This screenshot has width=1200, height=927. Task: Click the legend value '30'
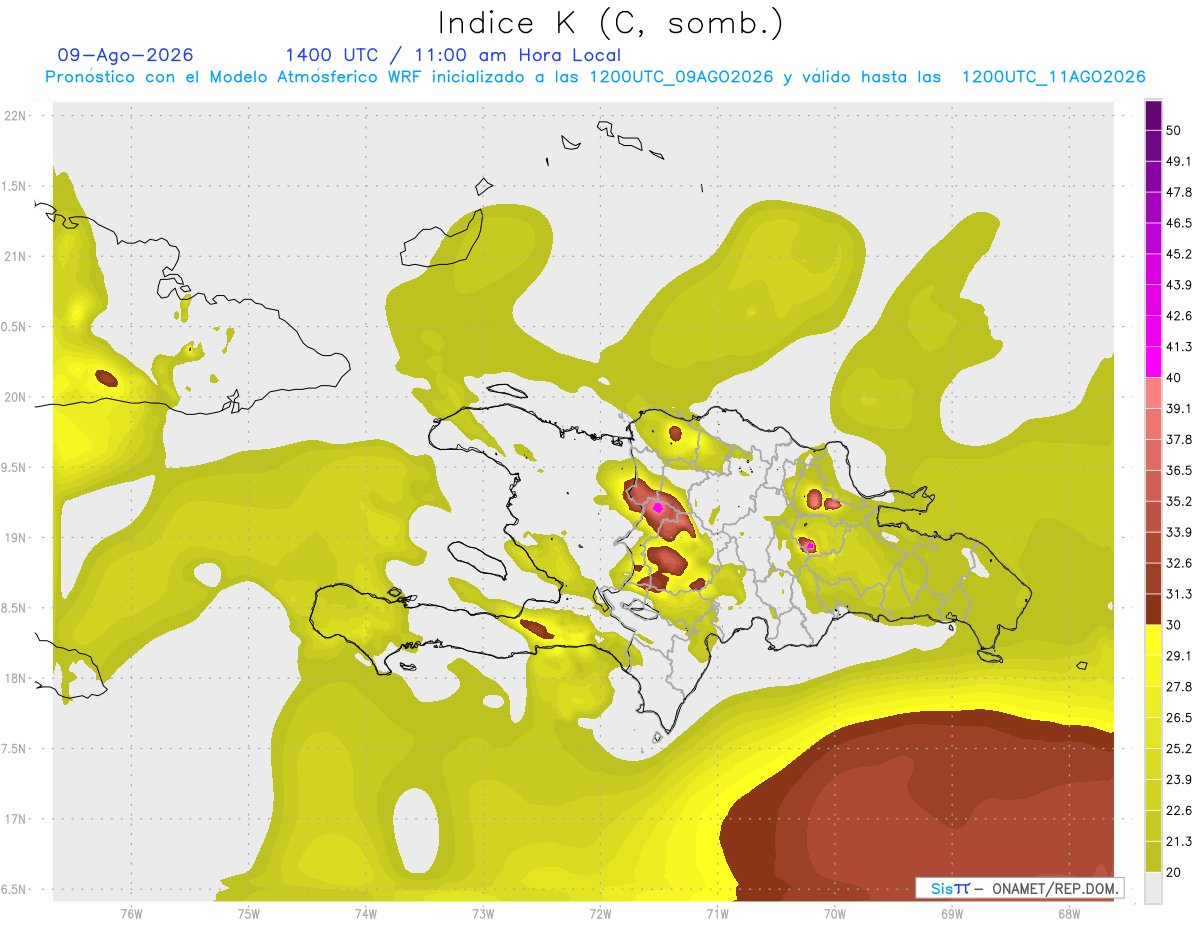pos(1175,624)
